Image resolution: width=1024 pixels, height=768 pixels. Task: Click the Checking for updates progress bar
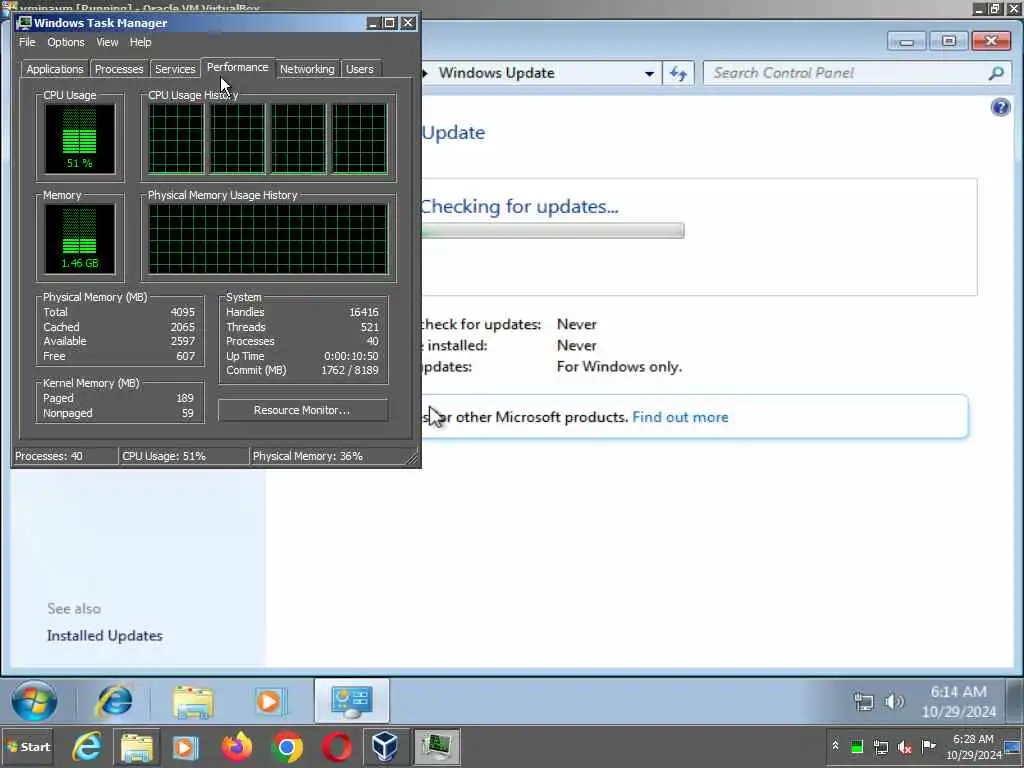552,231
